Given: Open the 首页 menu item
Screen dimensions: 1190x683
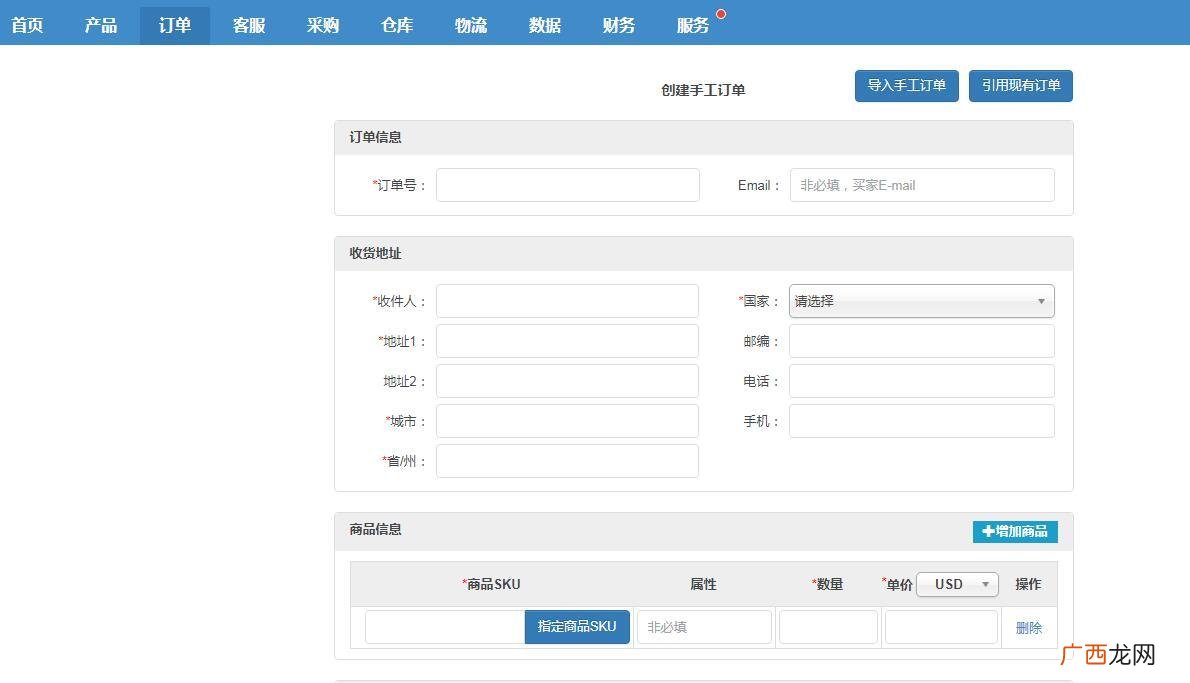Looking at the screenshot, I should point(27,25).
